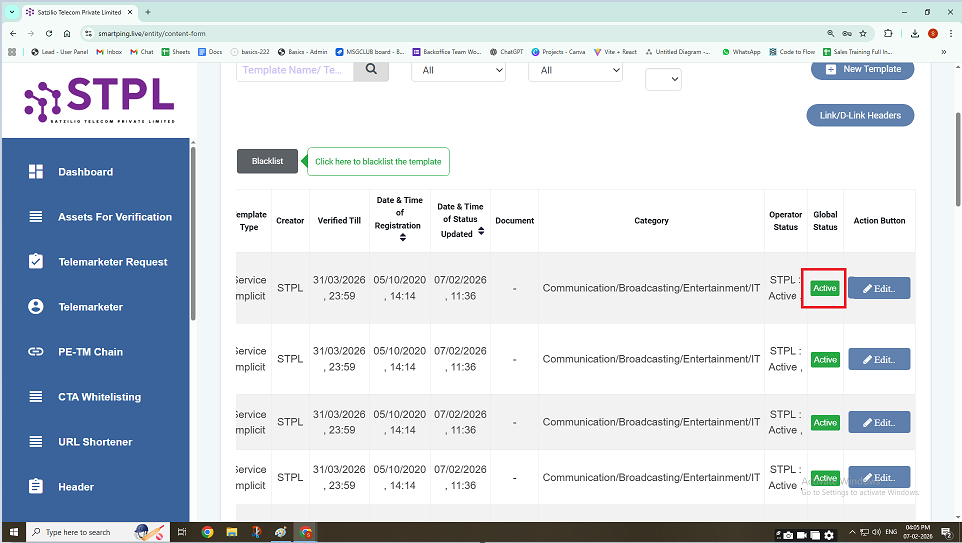Image resolution: width=962 pixels, height=543 pixels.
Task: Expand the small empty dropdown below filters
Action: click(663, 80)
